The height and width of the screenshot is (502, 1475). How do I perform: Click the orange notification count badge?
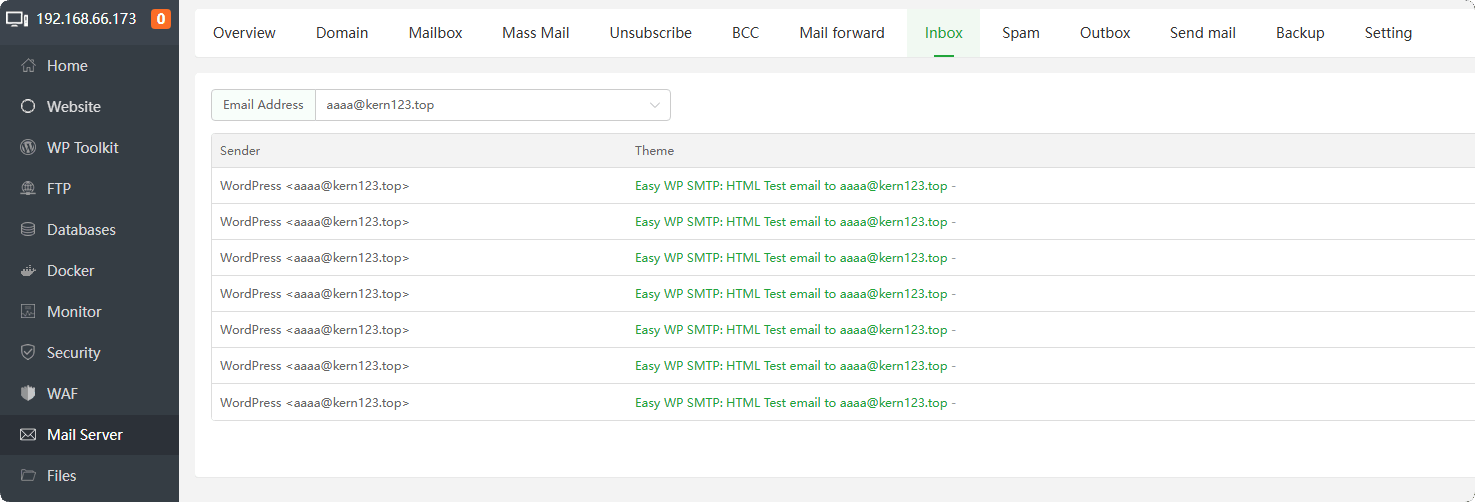(x=161, y=19)
